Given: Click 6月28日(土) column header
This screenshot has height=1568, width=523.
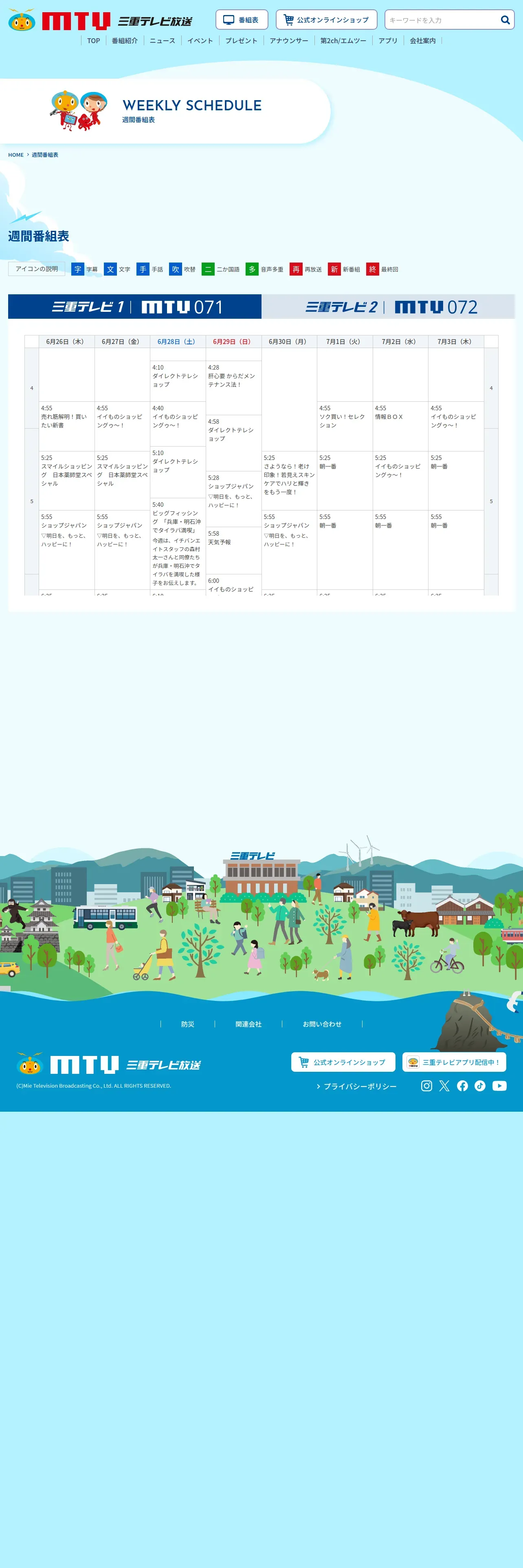Looking at the screenshot, I should (x=178, y=342).
